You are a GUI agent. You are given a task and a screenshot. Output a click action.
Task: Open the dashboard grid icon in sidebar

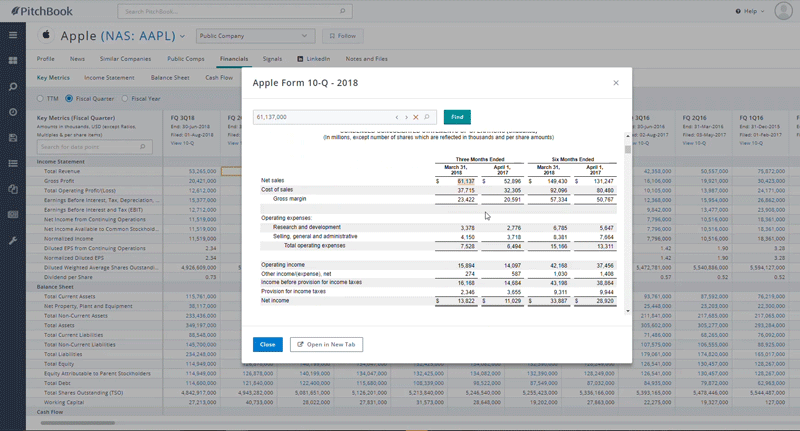click(13, 61)
